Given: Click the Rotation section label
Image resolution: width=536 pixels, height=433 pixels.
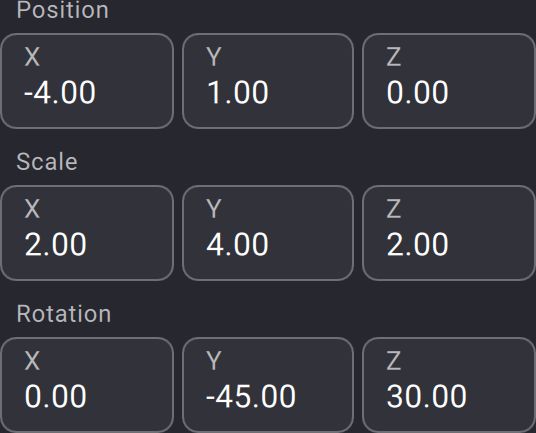Looking at the screenshot, I should coord(64,313).
